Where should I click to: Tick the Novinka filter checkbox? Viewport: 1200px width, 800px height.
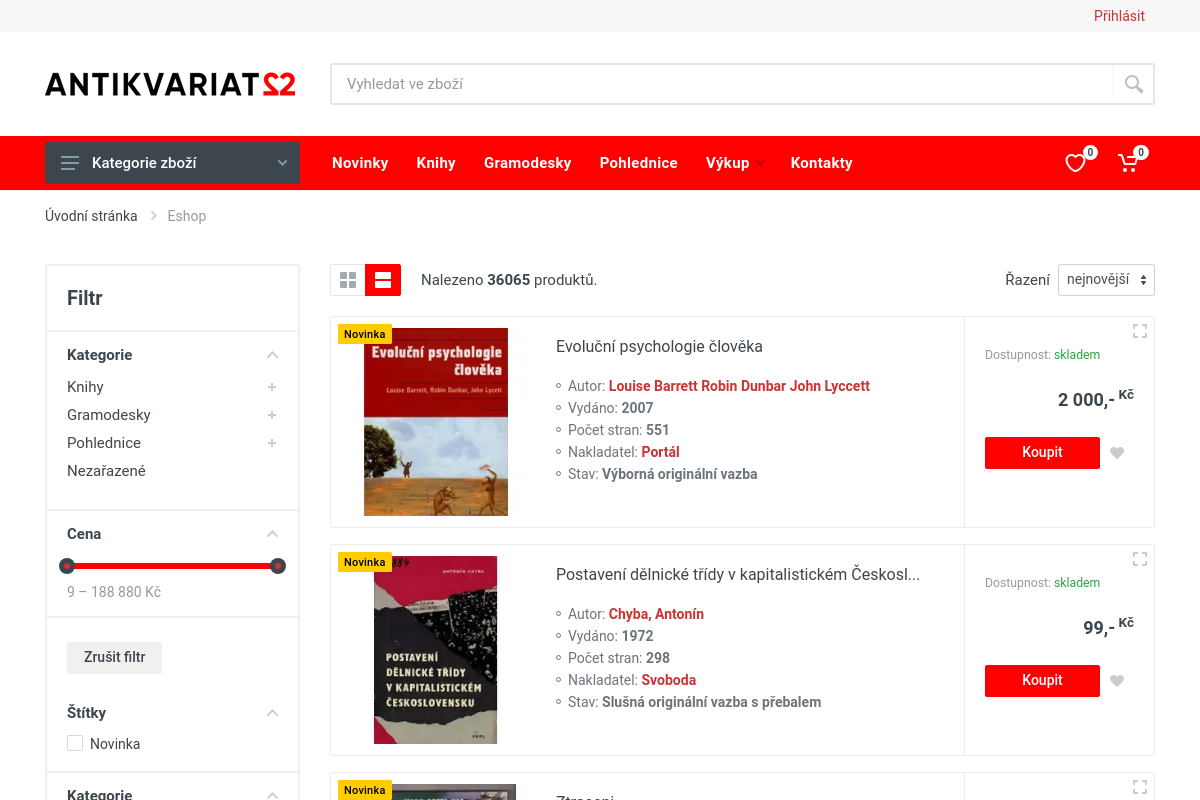pos(75,743)
